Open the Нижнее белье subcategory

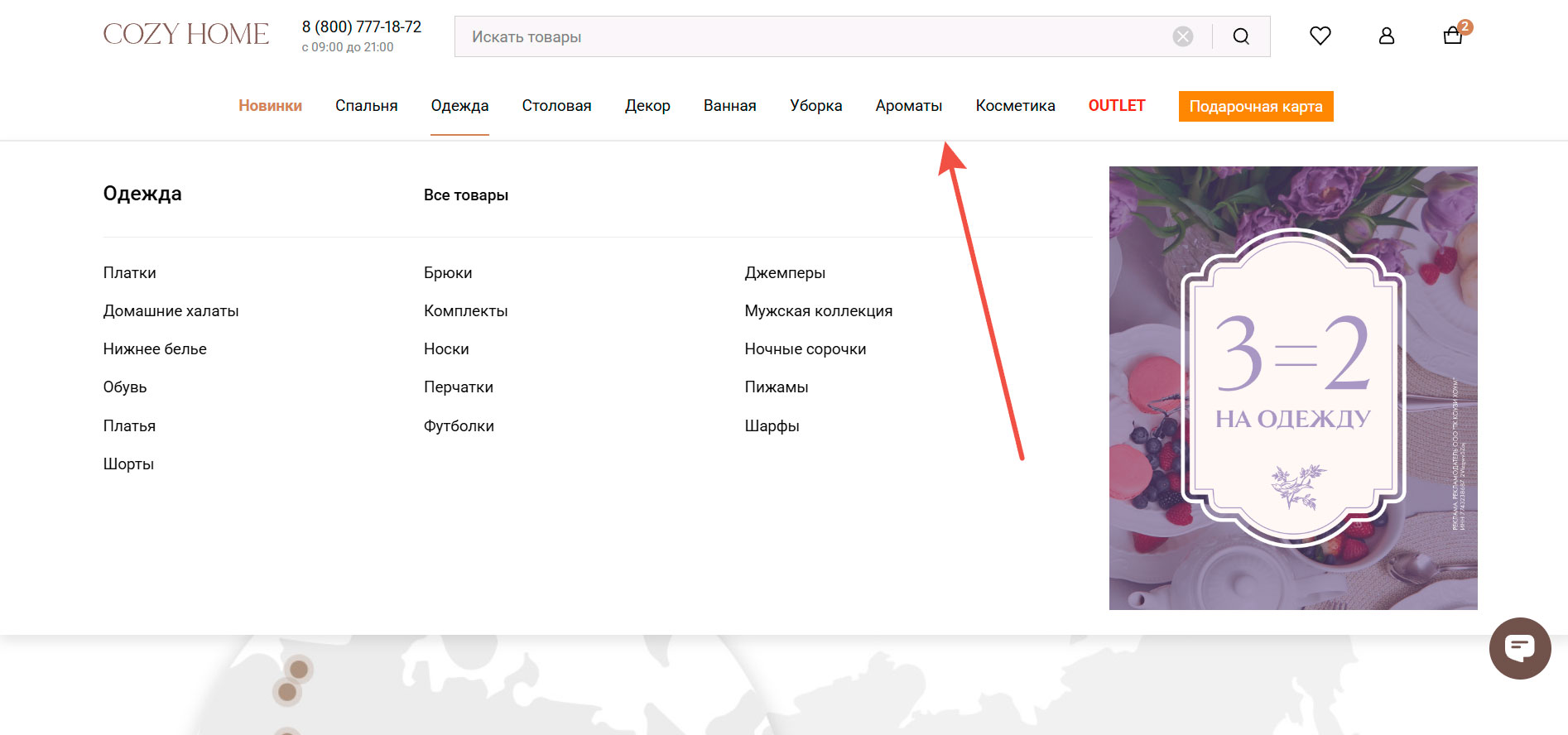(x=155, y=349)
